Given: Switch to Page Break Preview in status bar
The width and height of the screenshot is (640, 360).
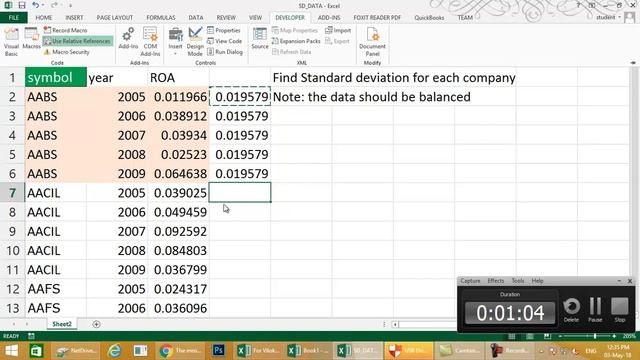Looking at the screenshot, I should point(547,336).
